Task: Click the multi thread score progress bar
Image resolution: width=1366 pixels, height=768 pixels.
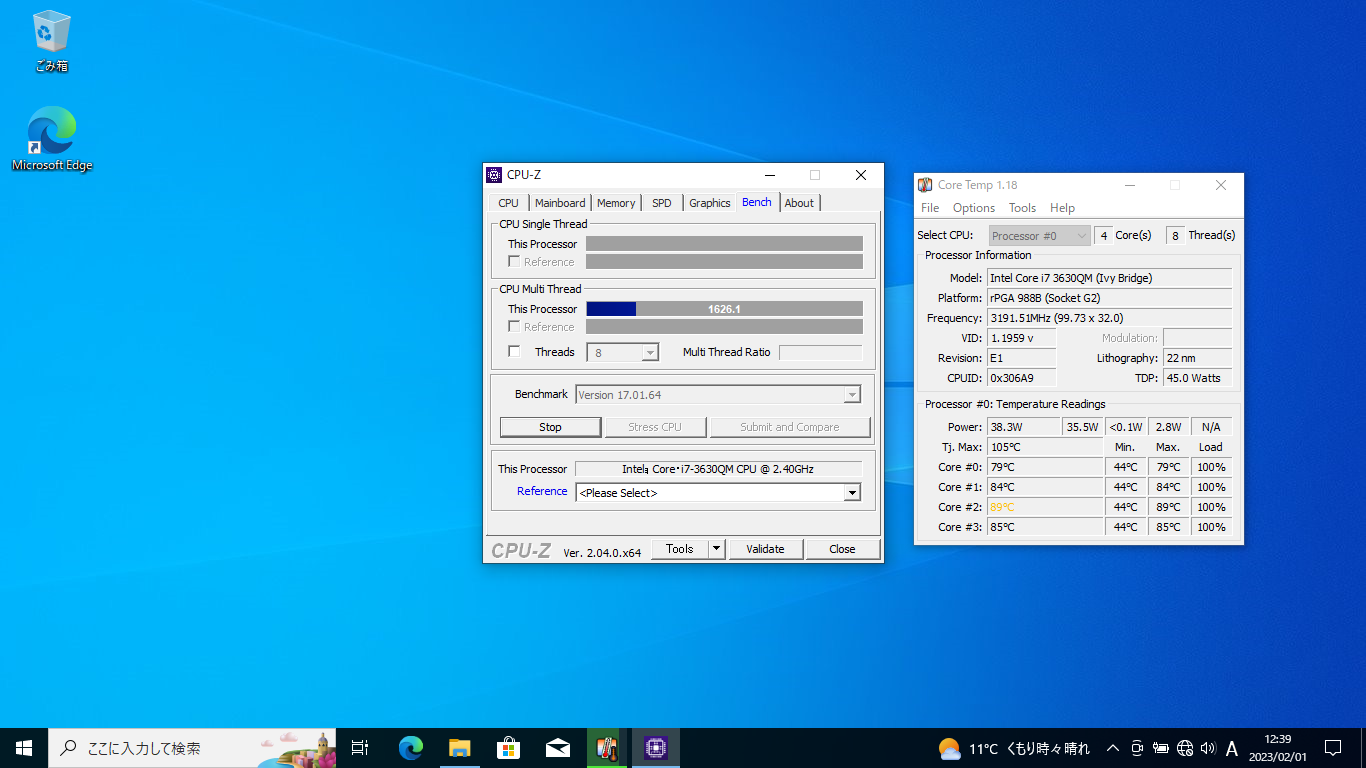Action: (x=724, y=309)
